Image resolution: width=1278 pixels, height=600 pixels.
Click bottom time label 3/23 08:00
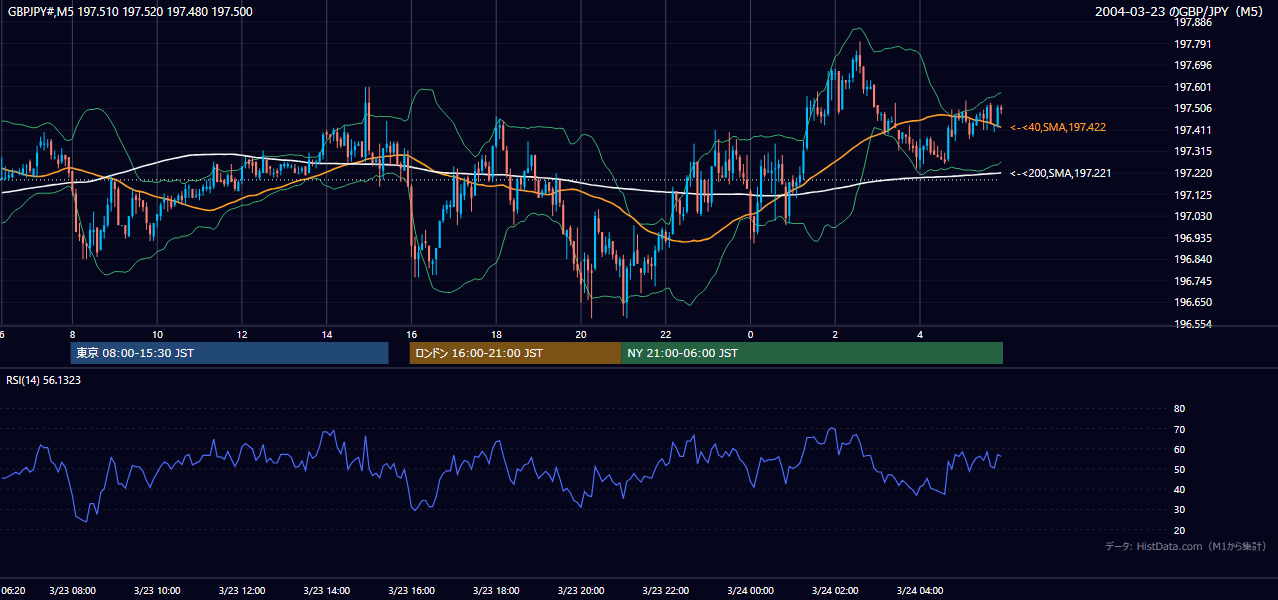(72, 591)
